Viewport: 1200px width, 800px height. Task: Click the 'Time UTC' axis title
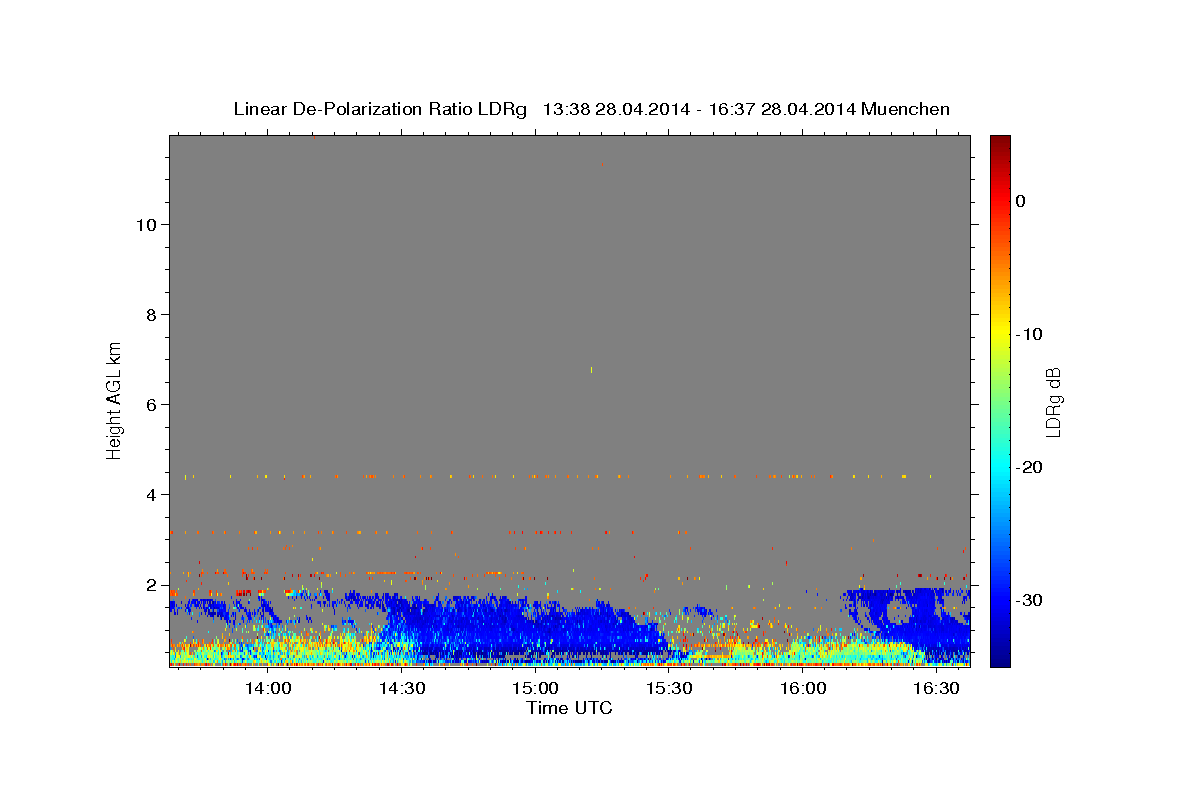[x=569, y=708]
